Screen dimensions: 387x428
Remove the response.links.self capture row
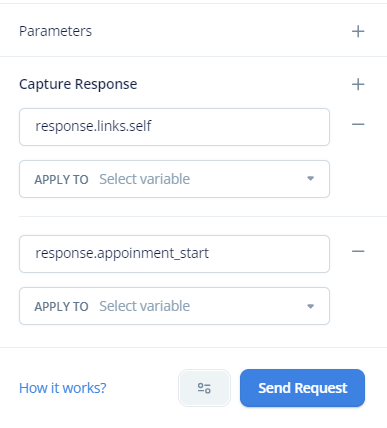[358, 124]
